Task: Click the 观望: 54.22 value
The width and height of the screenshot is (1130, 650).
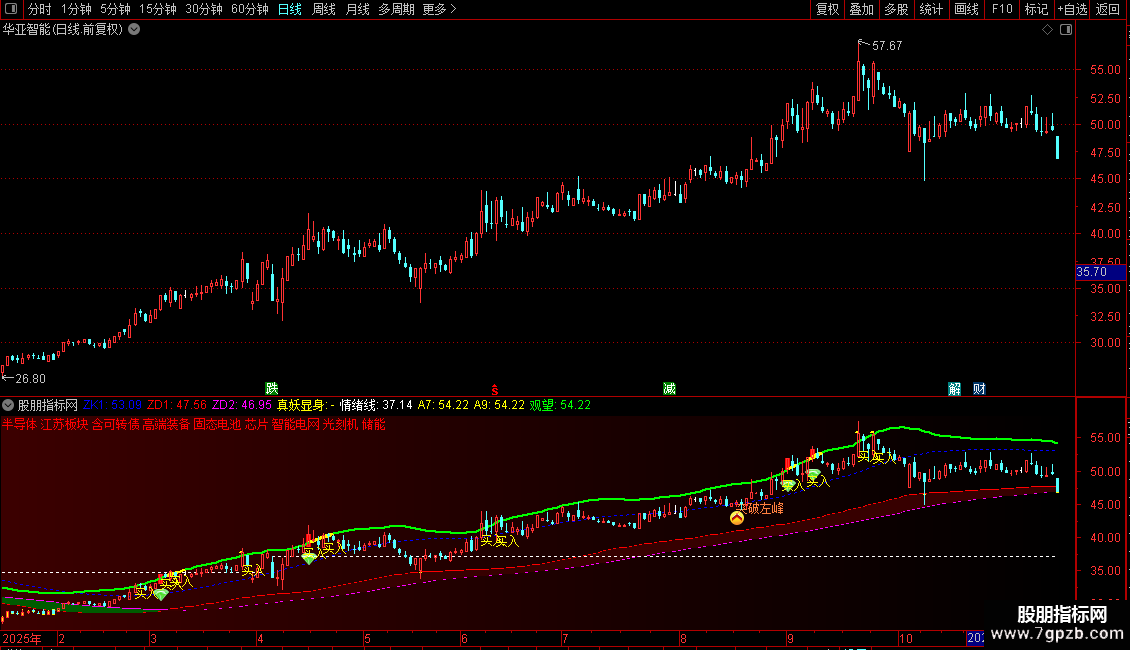Action: click(560, 405)
